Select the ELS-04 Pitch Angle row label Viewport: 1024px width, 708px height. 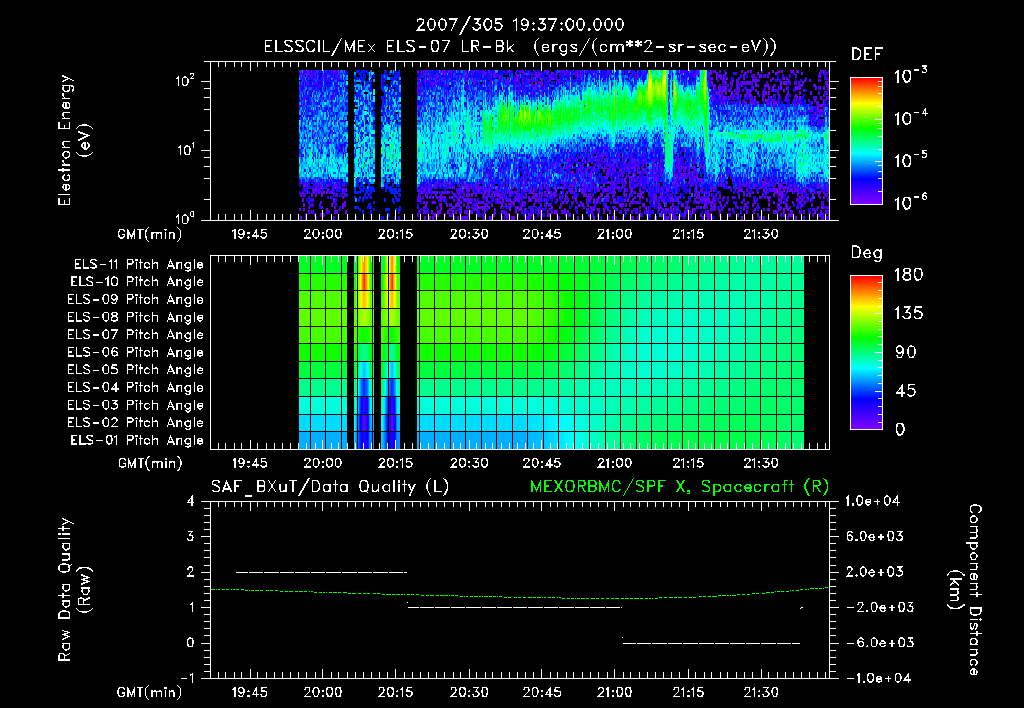[x=135, y=388]
